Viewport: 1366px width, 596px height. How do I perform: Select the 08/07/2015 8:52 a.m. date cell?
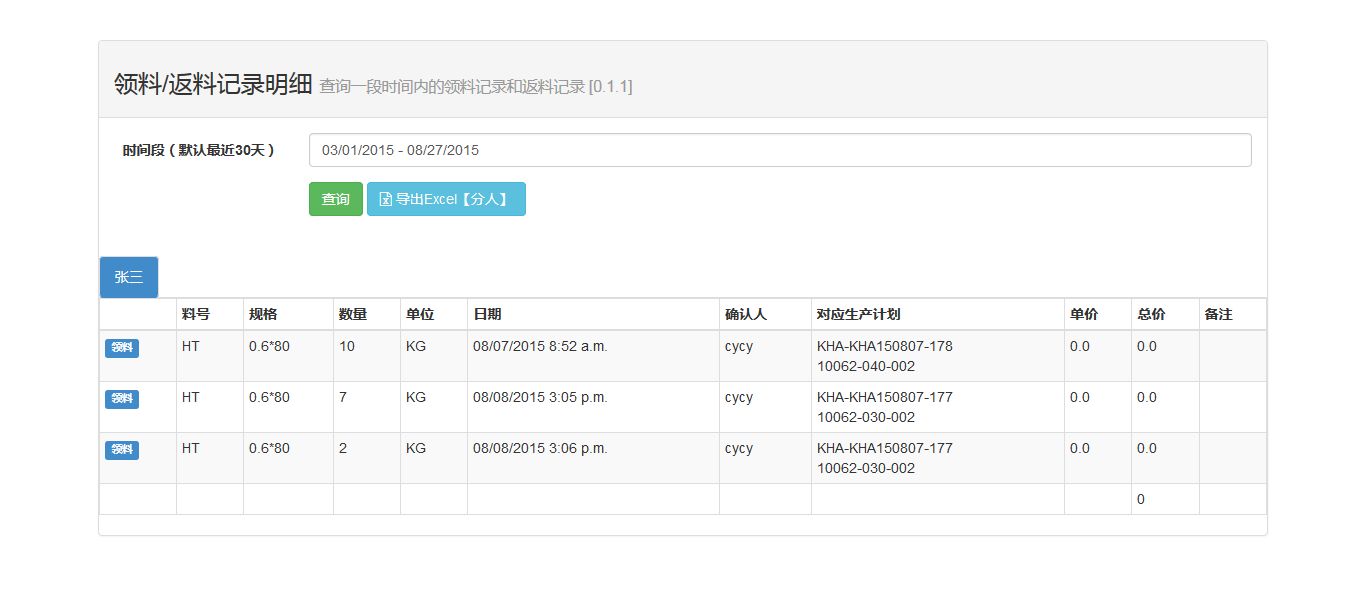point(540,347)
